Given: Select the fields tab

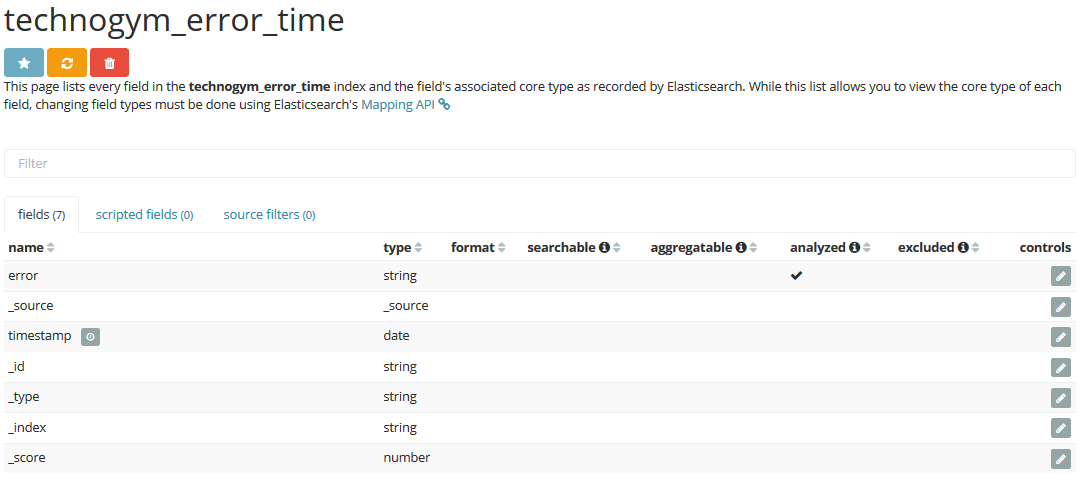Looking at the screenshot, I should [42, 215].
